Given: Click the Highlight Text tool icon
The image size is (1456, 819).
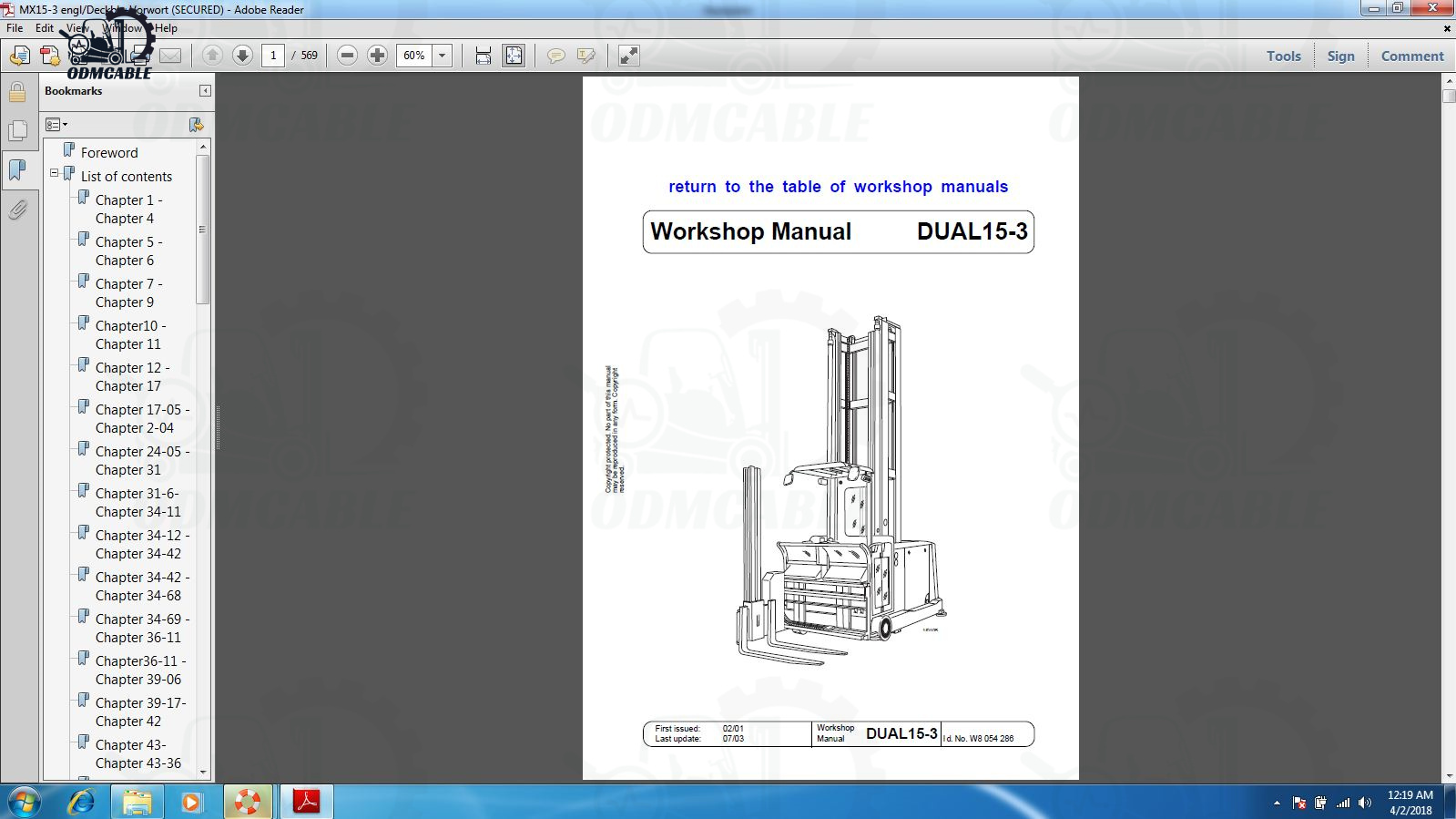Looking at the screenshot, I should point(586,56).
